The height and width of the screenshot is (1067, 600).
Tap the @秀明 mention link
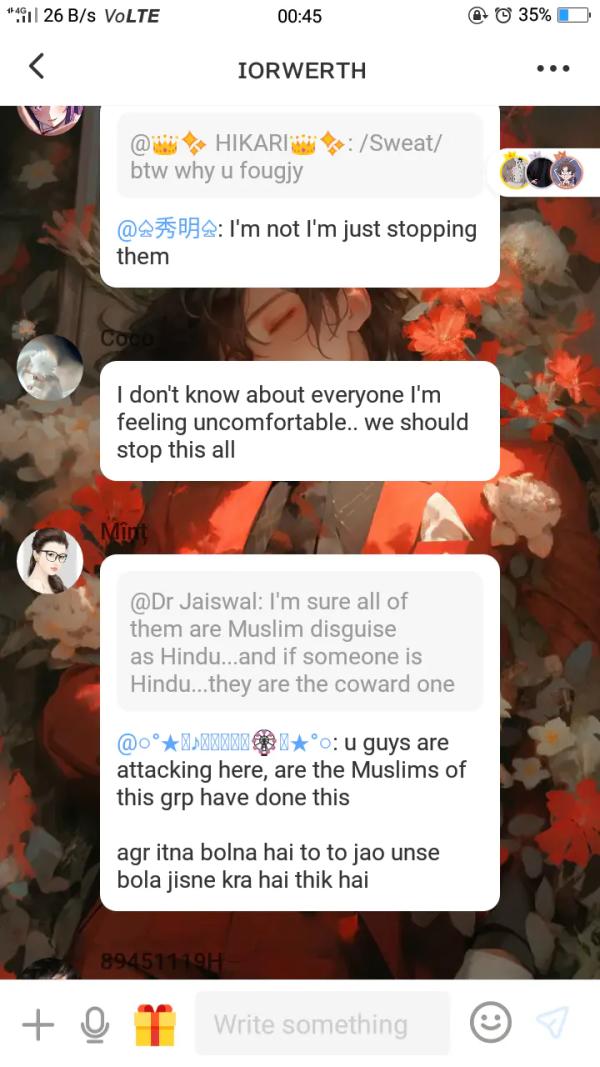(167, 230)
